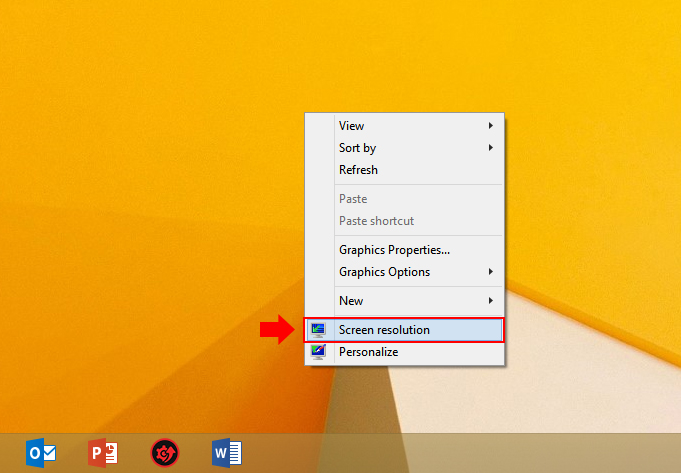Select Graphics Properties... entry
The height and width of the screenshot is (473, 681).
click(x=404, y=250)
